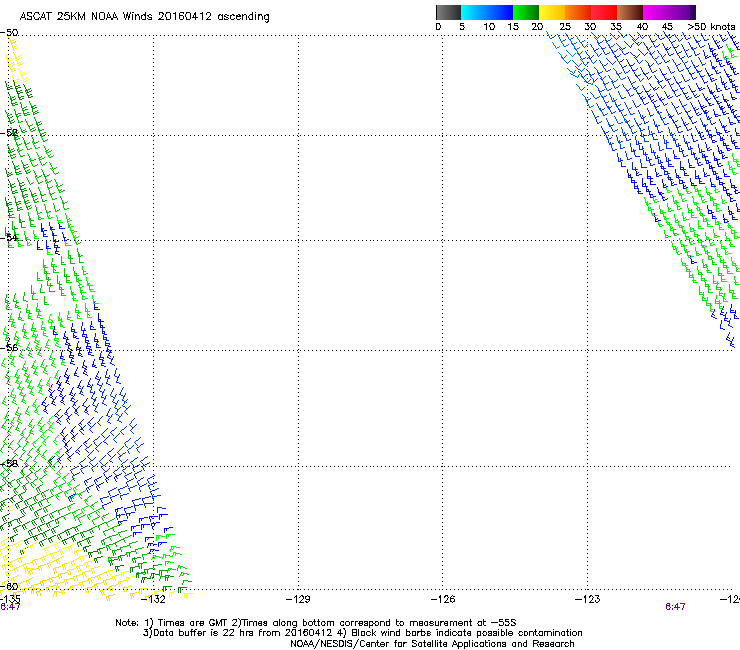The width and height of the screenshot is (740, 650).
Task: Click the chart title "ASCAT 25KM NOAA Winds 20160412 ascending"
Action: coord(144,17)
